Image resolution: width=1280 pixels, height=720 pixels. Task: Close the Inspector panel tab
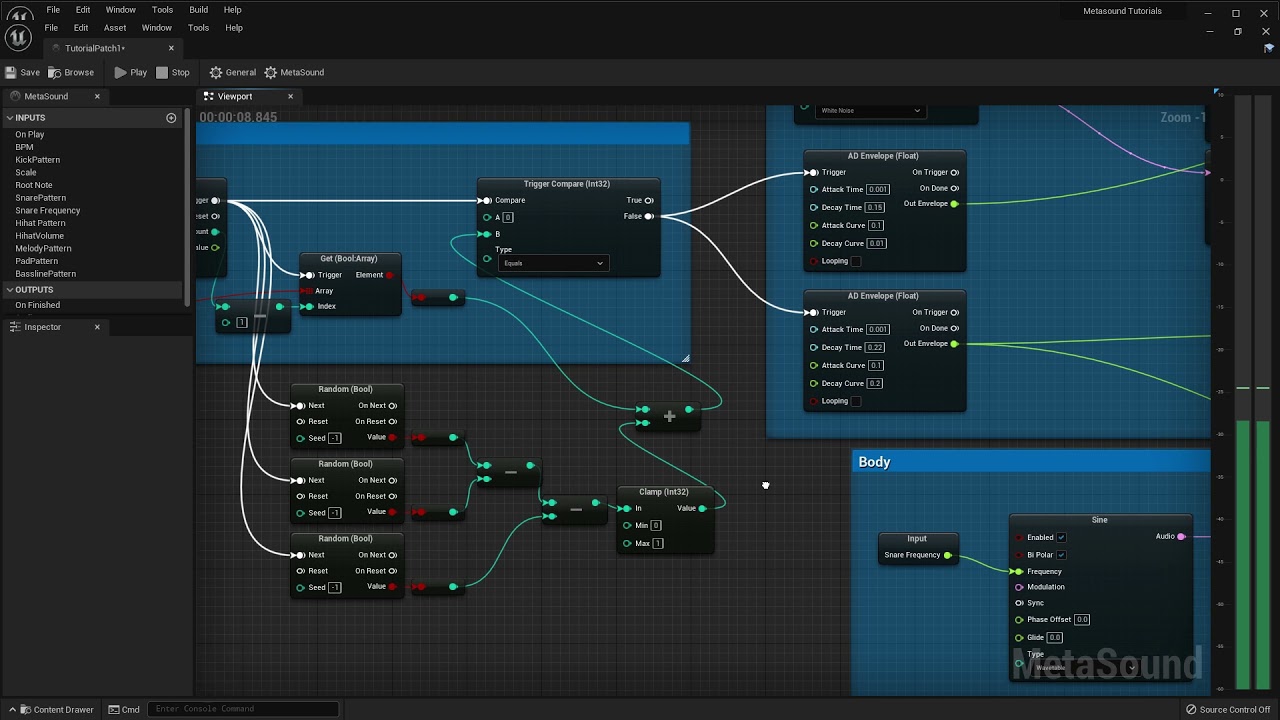97,327
